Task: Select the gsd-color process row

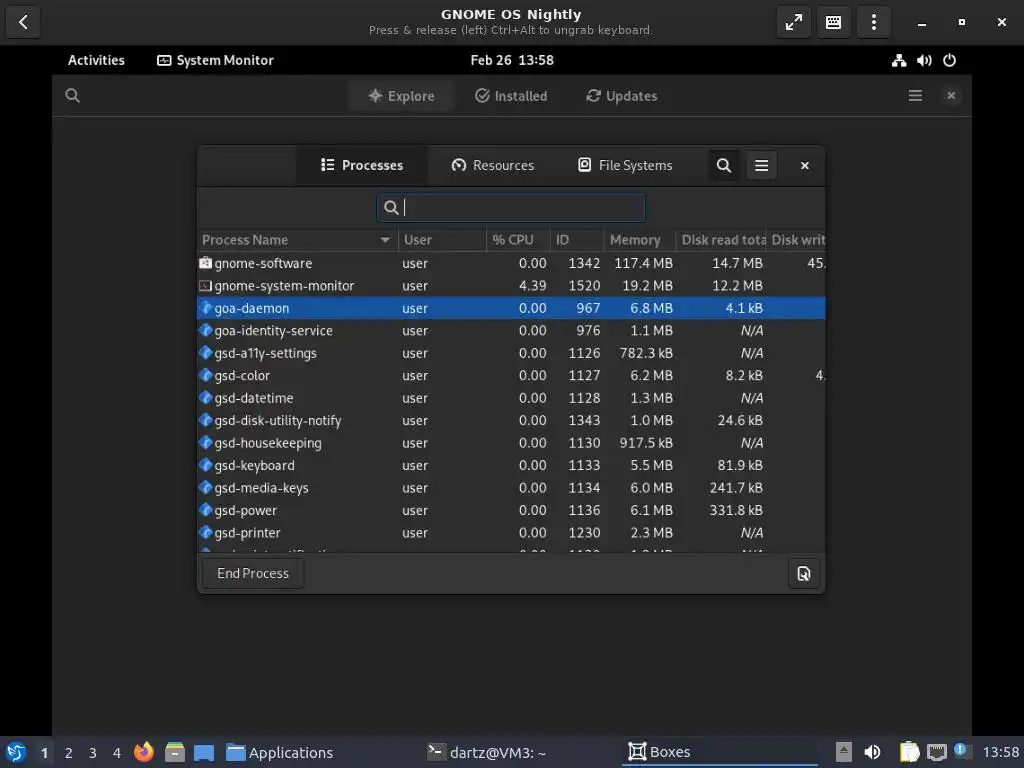Action: pyautogui.click(x=511, y=376)
